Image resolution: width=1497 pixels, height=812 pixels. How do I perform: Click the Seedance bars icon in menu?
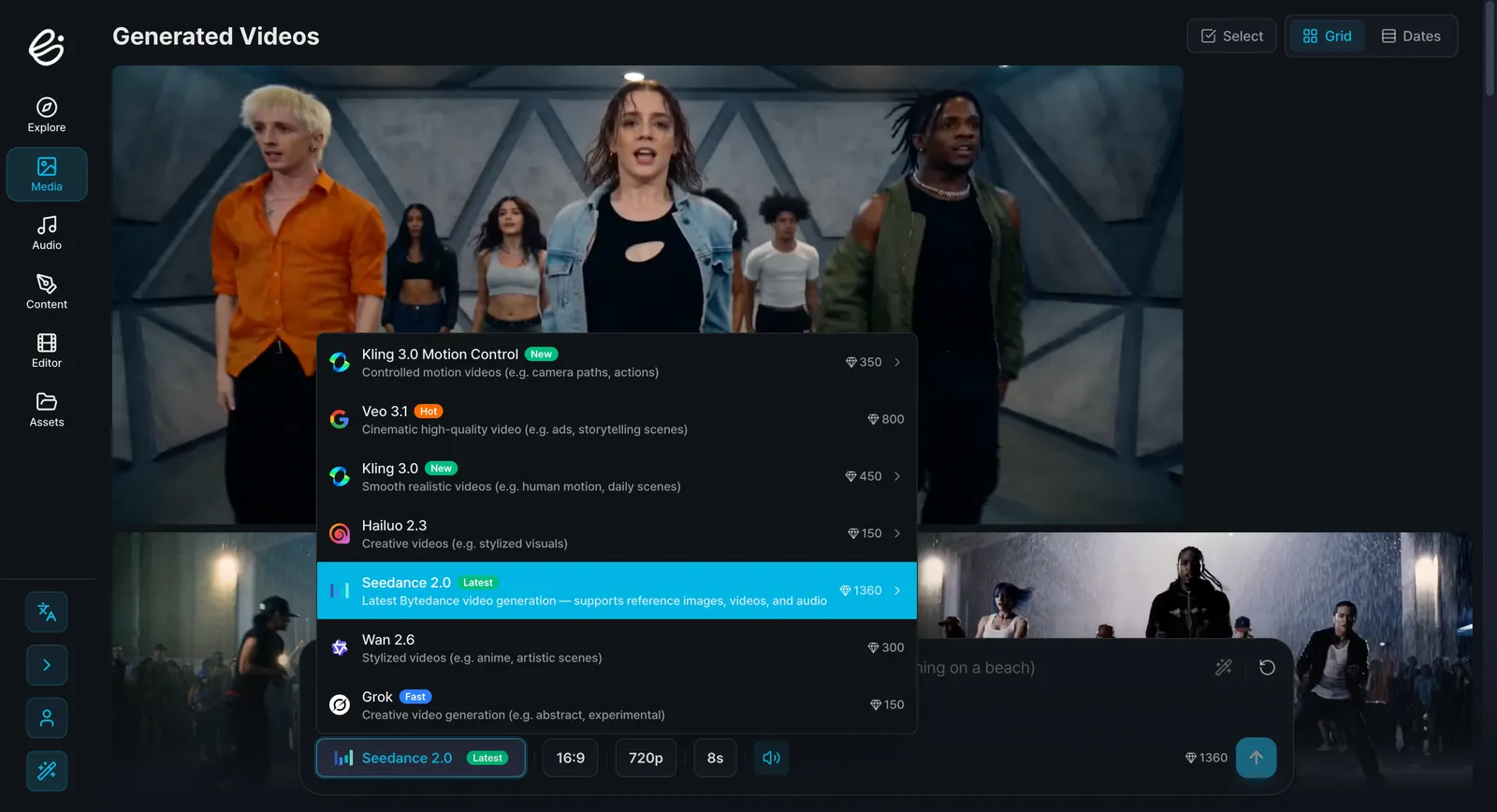point(340,591)
